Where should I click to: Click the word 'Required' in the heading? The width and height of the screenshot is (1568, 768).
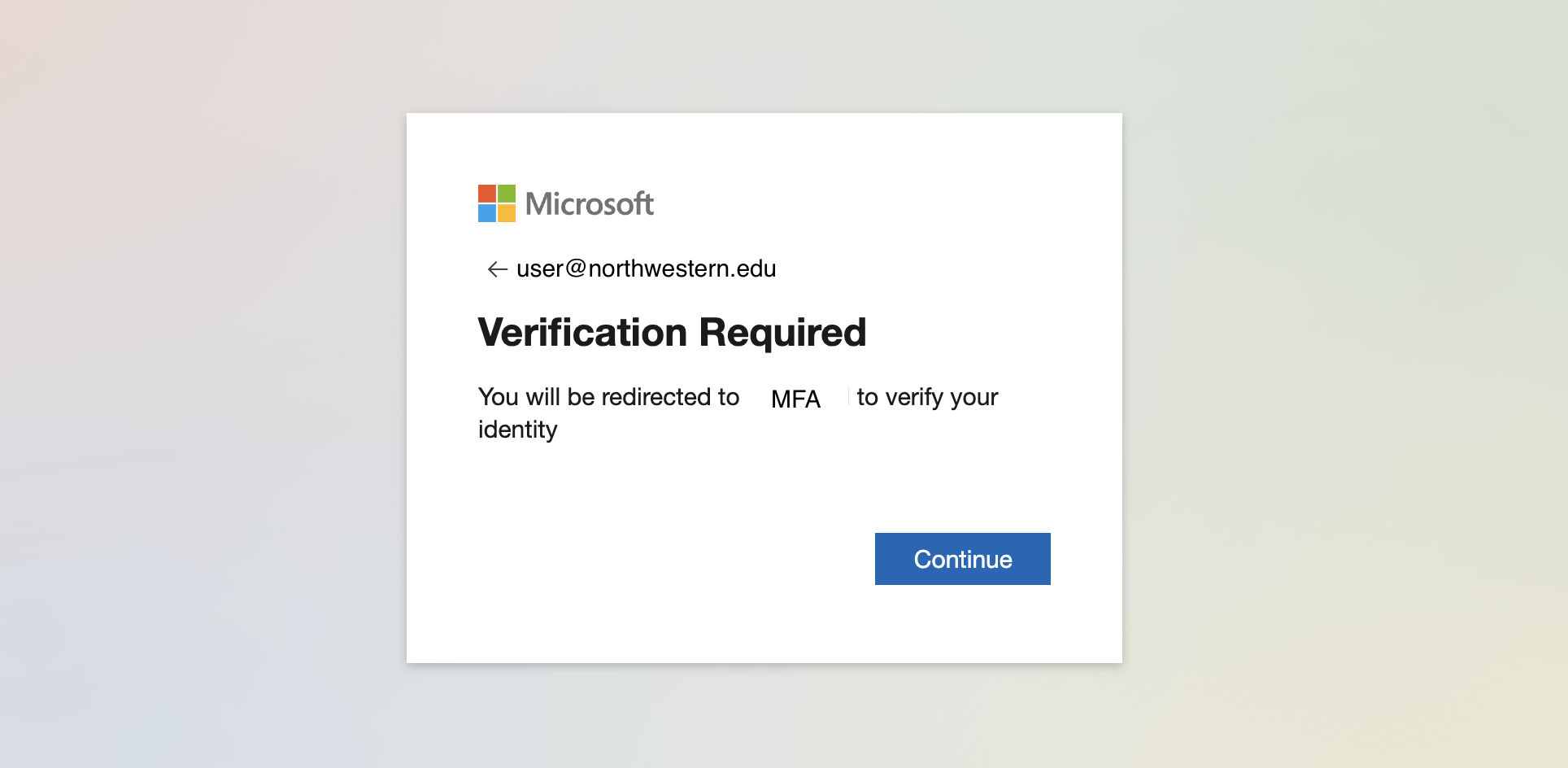pyautogui.click(x=782, y=332)
